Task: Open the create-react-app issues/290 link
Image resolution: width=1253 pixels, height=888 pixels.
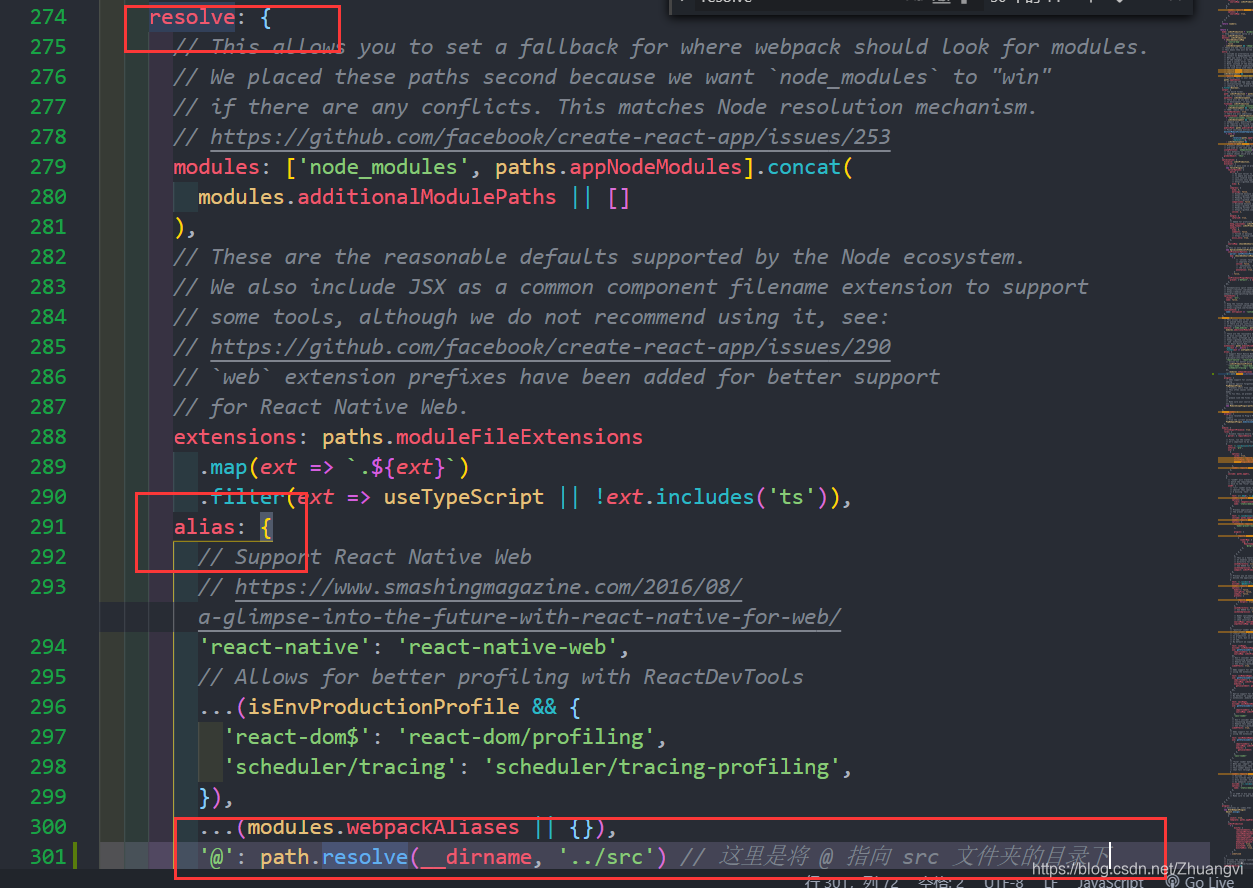Action: pos(550,347)
